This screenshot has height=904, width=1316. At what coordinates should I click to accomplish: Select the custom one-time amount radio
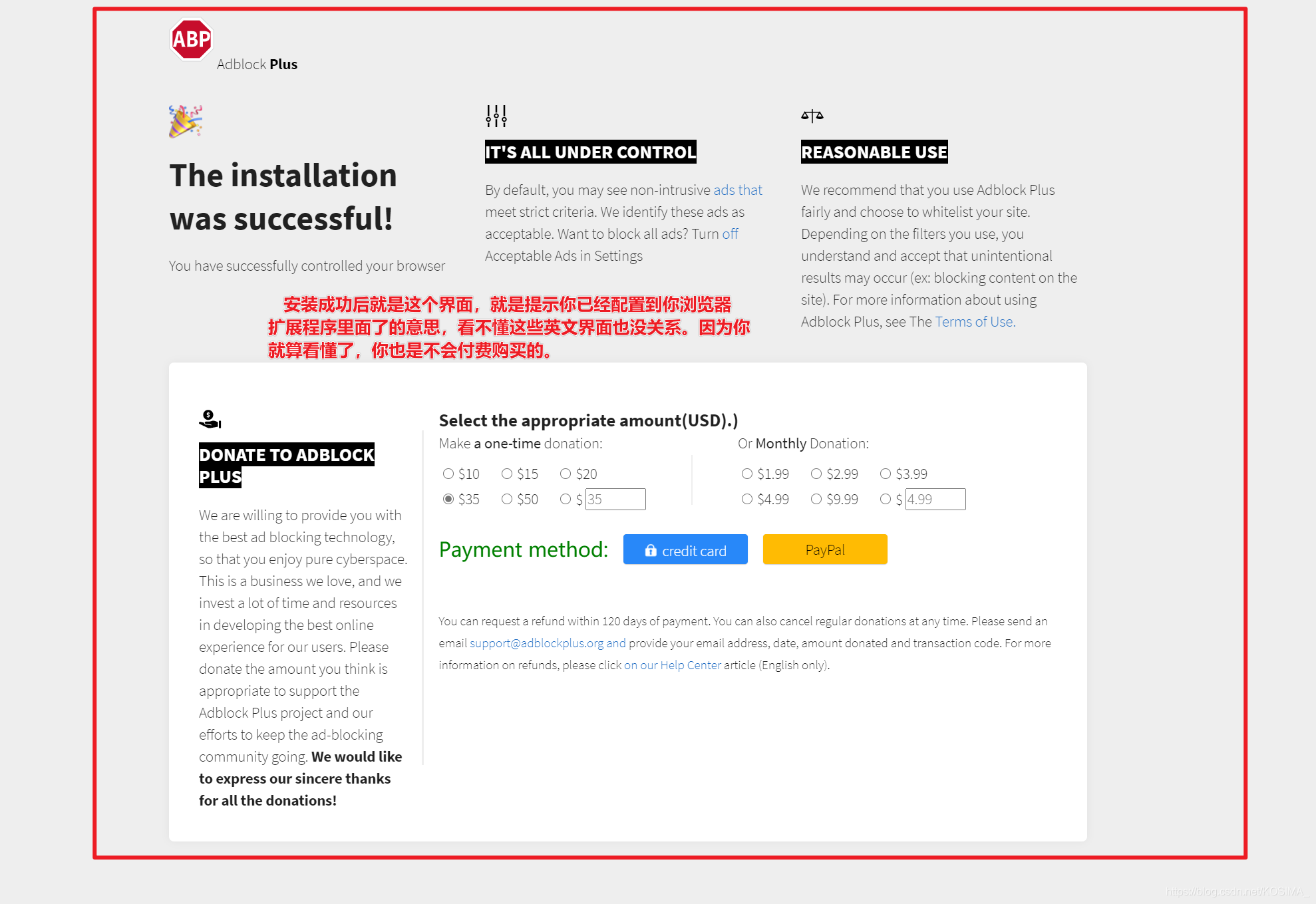[566, 499]
